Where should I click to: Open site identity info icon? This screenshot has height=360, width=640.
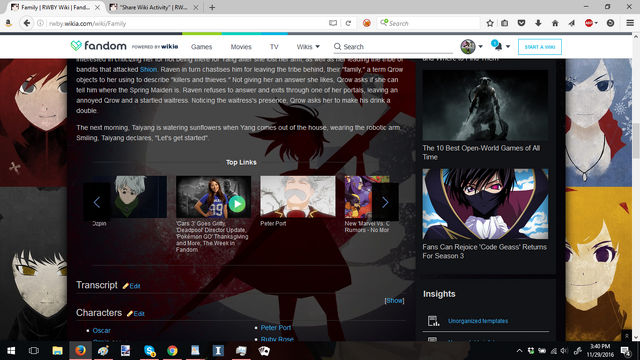click(x=40, y=23)
